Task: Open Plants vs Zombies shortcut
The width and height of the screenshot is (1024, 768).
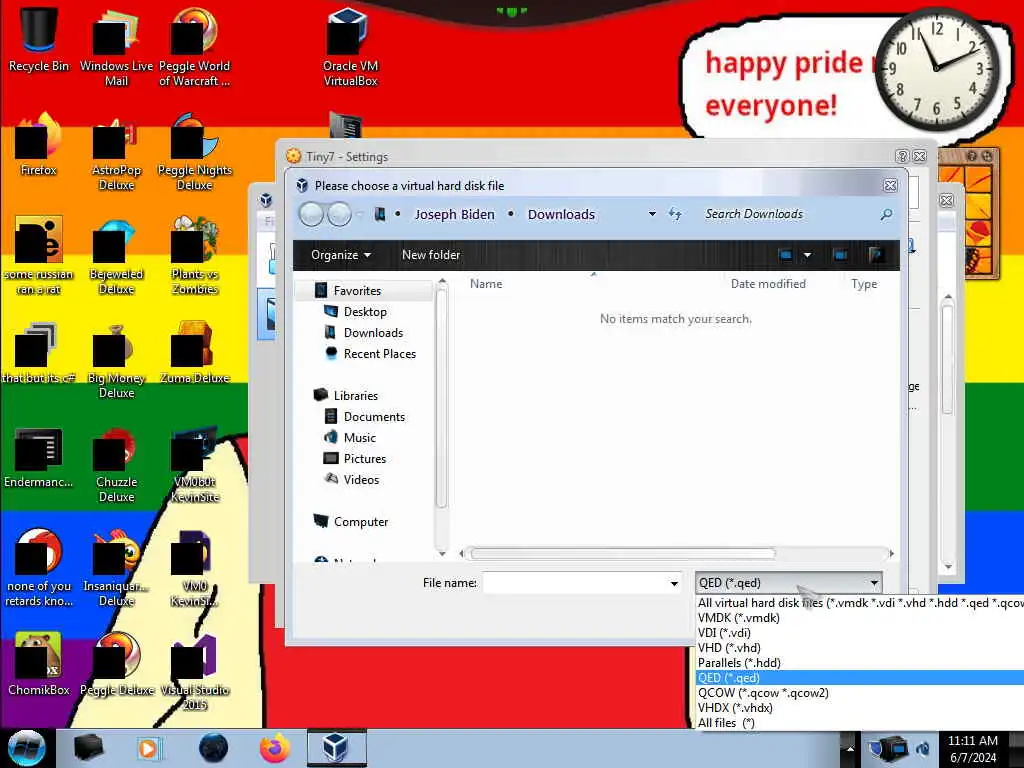Action: coord(194,256)
